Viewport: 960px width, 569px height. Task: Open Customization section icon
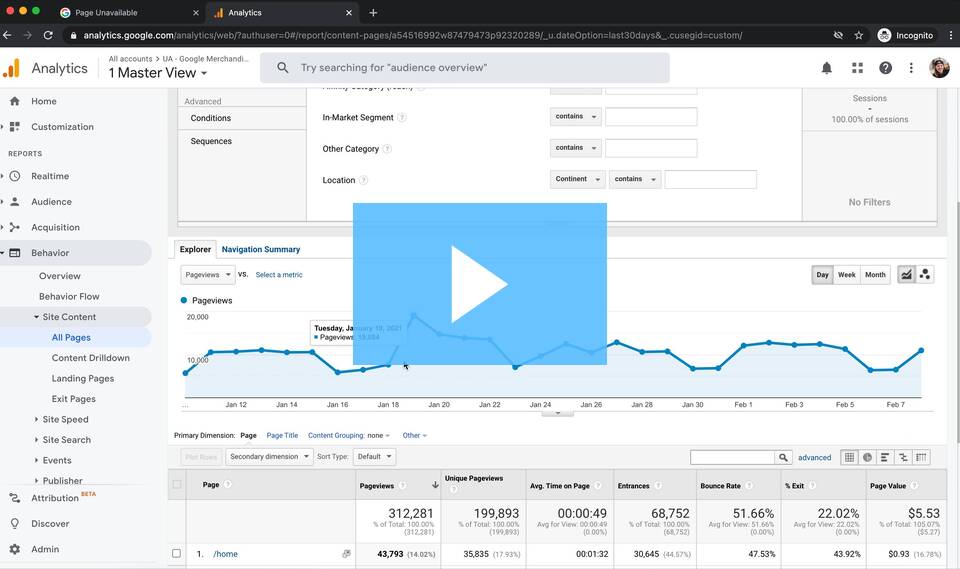point(15,127)
